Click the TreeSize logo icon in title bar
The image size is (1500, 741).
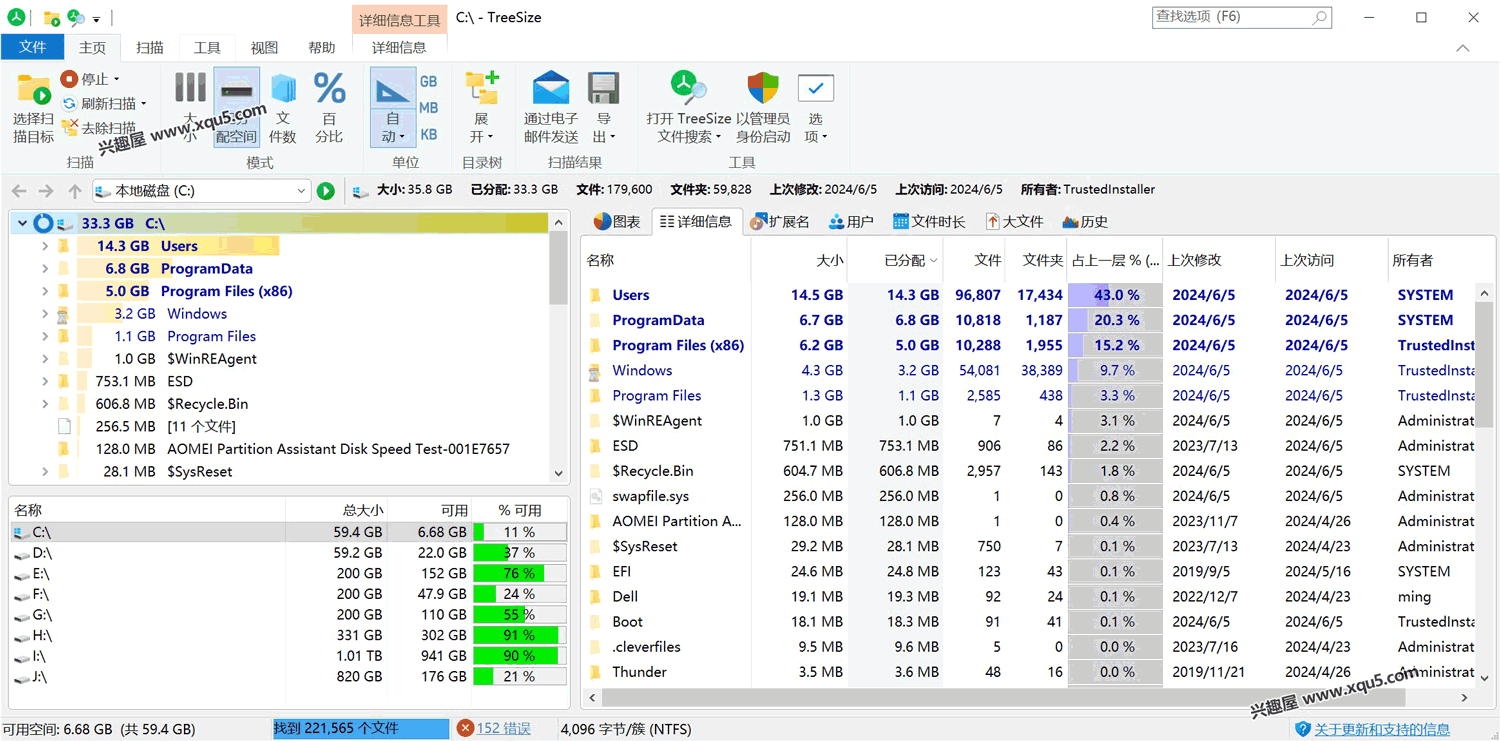(16, 18)
